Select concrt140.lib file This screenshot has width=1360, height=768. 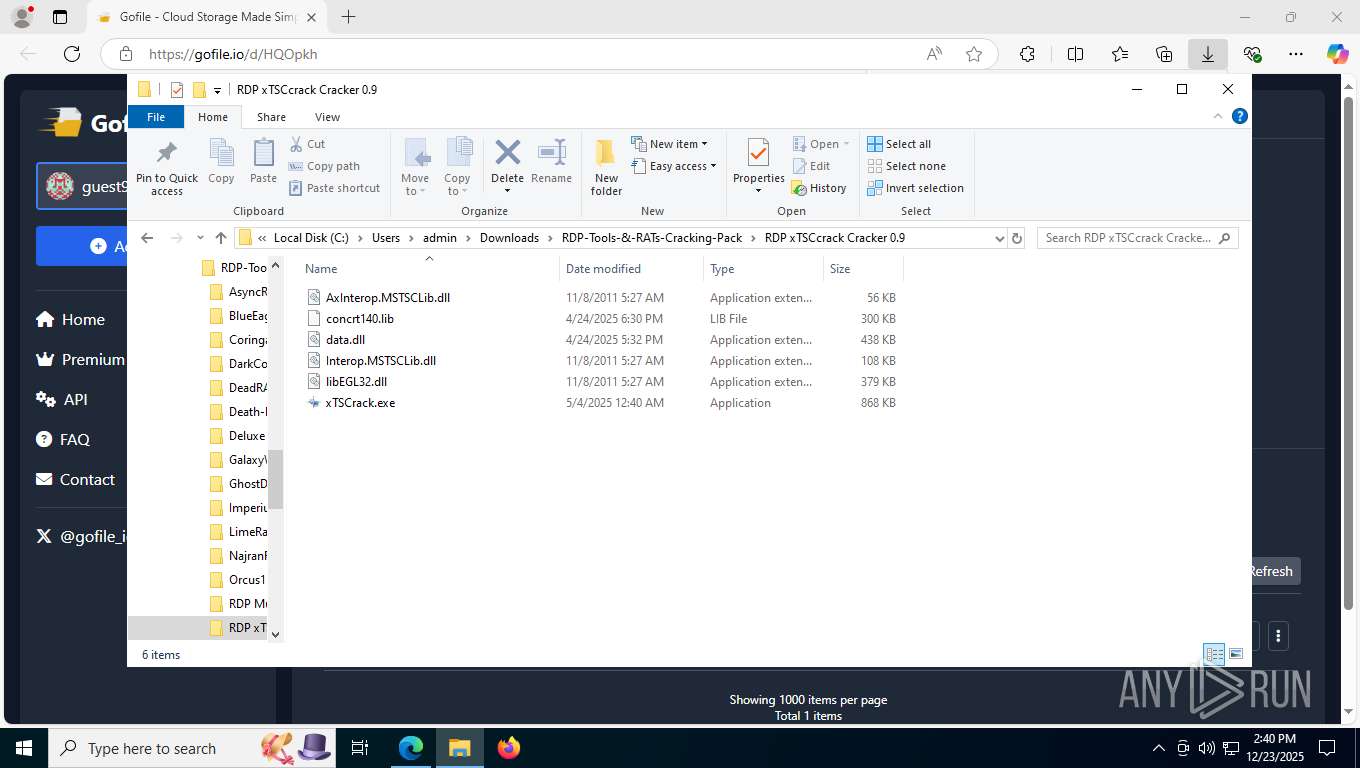click(x=359, y=319)
